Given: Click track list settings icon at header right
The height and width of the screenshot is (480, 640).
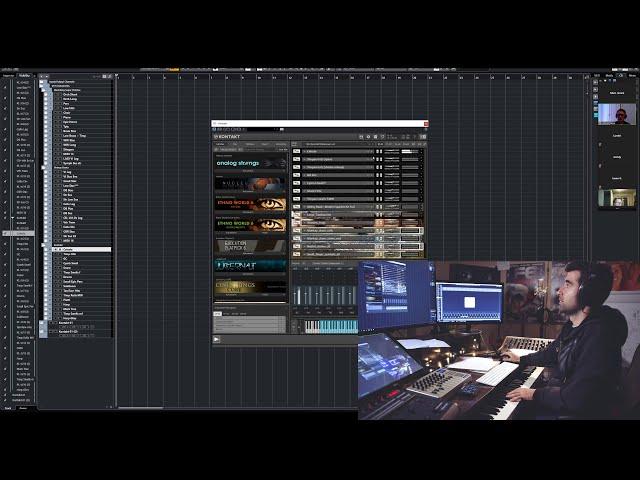Looking at the screenshot, I should pyautogui.click(x=110, y=76).
